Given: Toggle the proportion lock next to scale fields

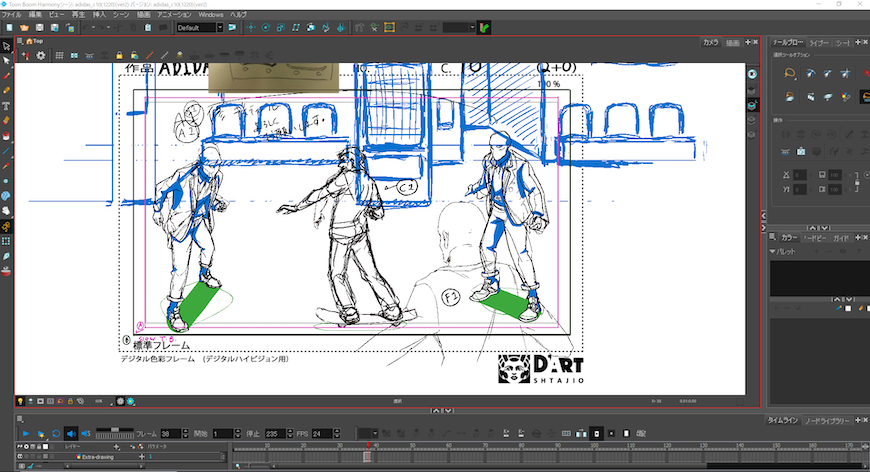Looking at the screenshot, I should click(x=857, y=182).
